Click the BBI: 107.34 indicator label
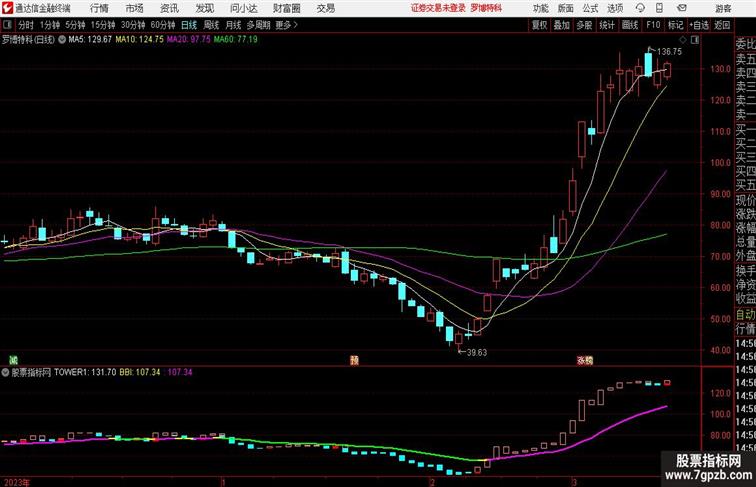This screenshot has width=756, height=487. tap(140, 372)
